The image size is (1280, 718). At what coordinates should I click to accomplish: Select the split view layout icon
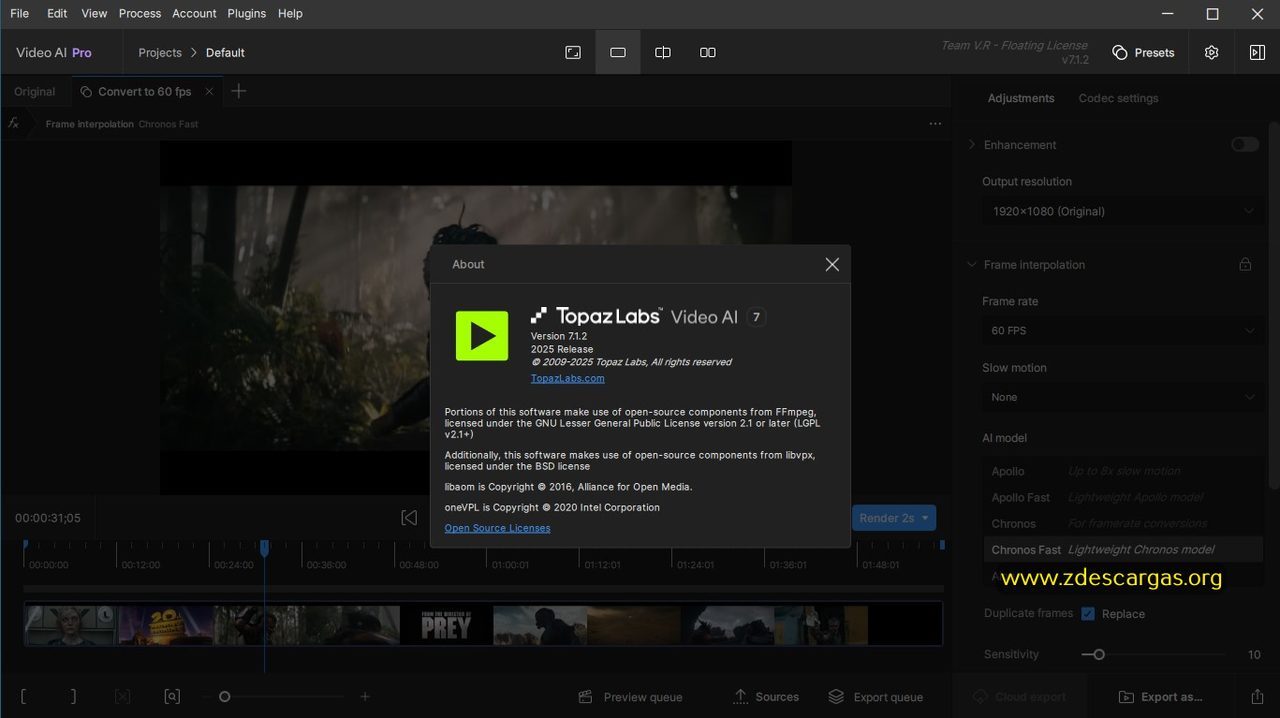663,52
